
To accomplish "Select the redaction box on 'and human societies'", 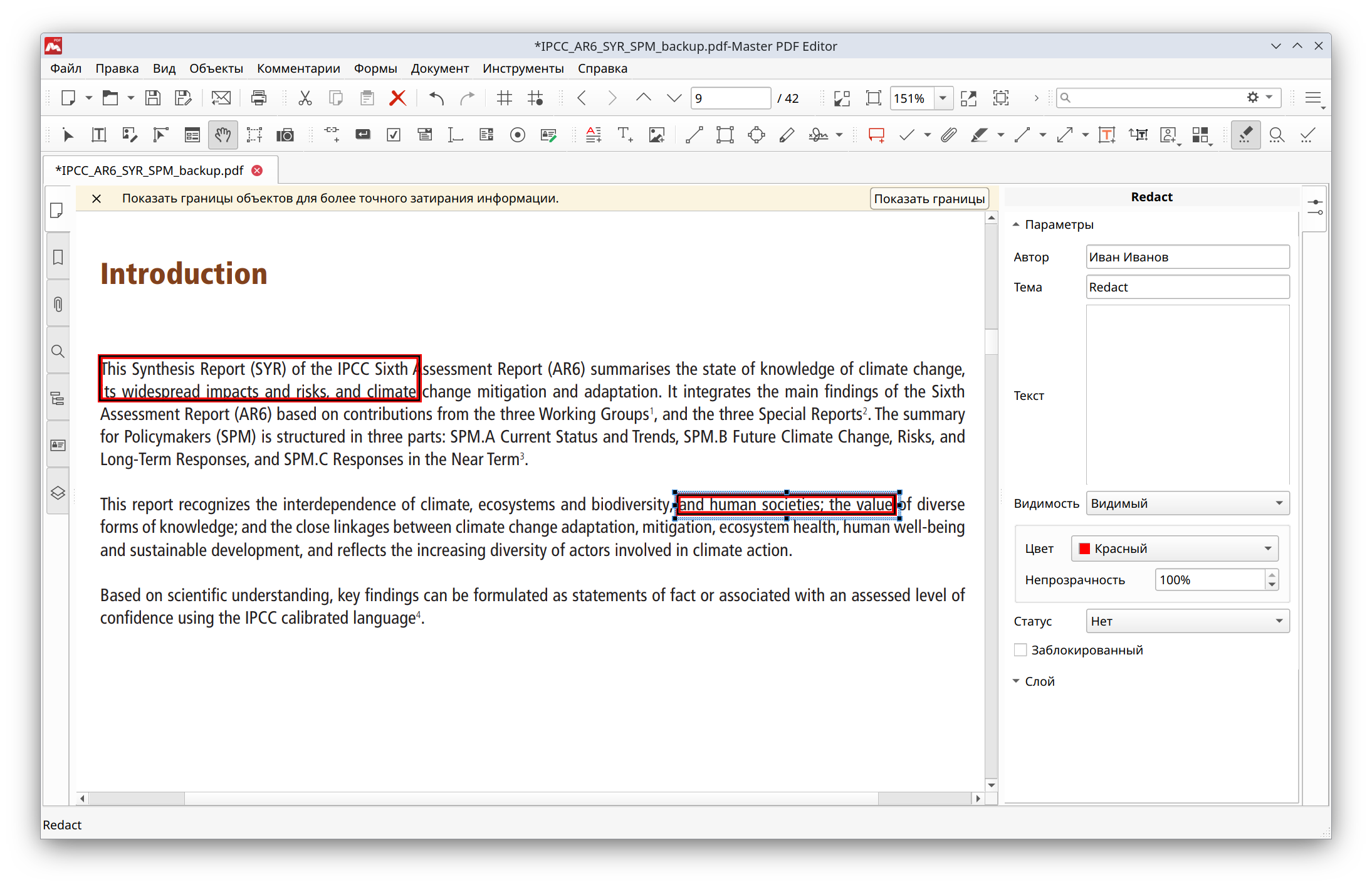I will [787, 505].
